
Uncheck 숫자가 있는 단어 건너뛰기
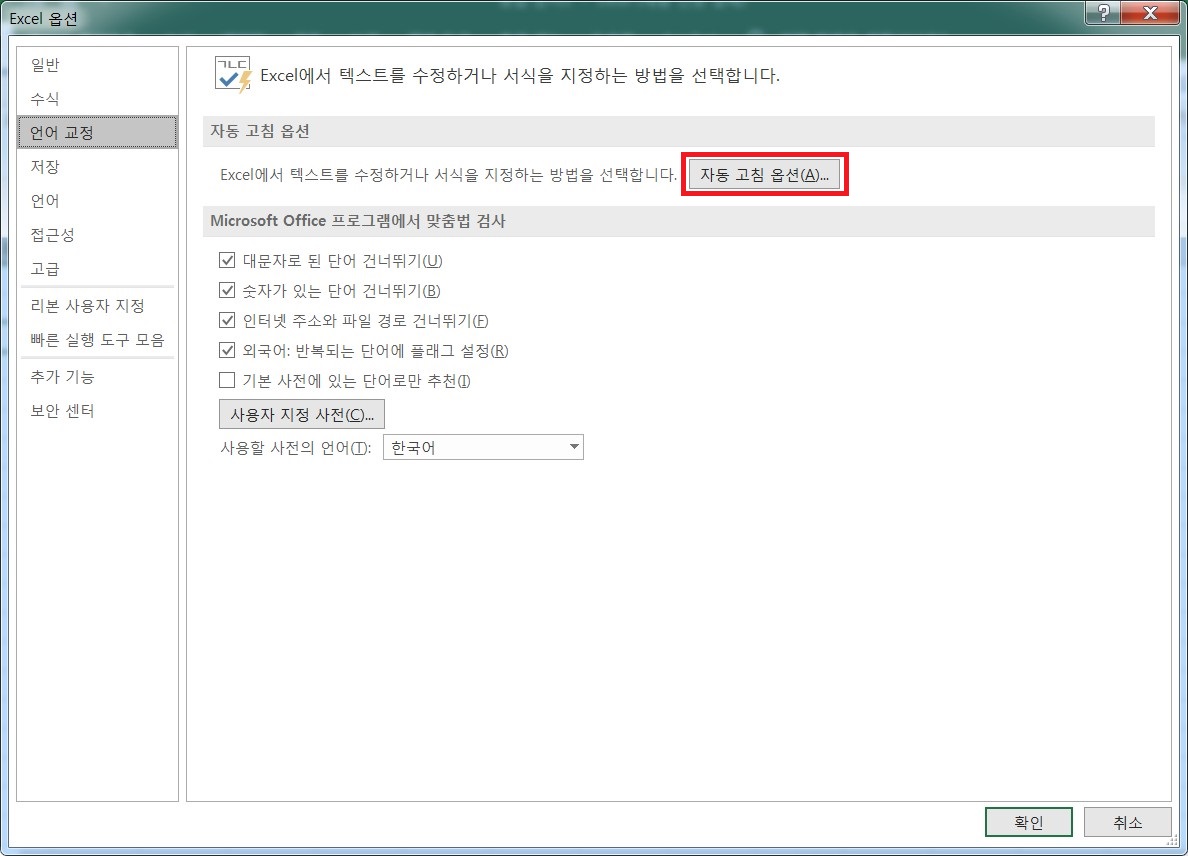[228, 290]
